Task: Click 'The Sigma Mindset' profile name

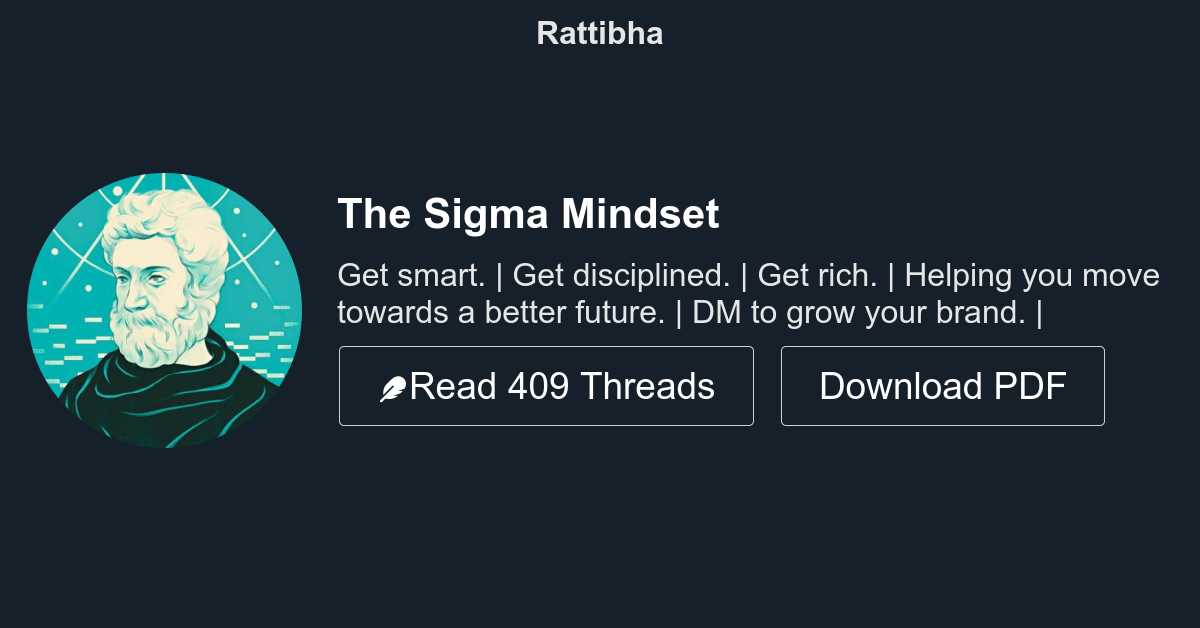Action: (528, 213)
